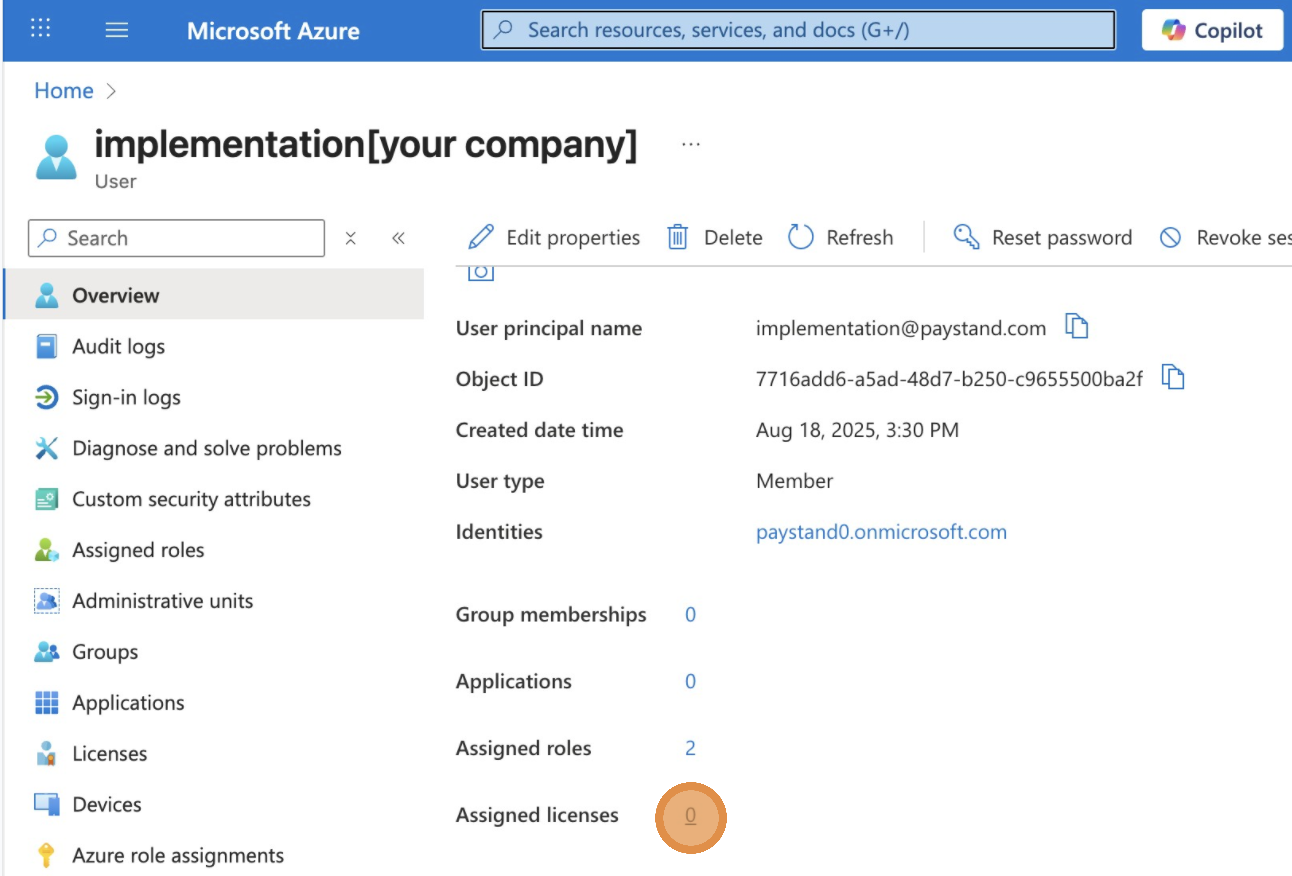Click the Administrative units icon
This screenshot has width=1292, height=876.
tap(46, 602)
